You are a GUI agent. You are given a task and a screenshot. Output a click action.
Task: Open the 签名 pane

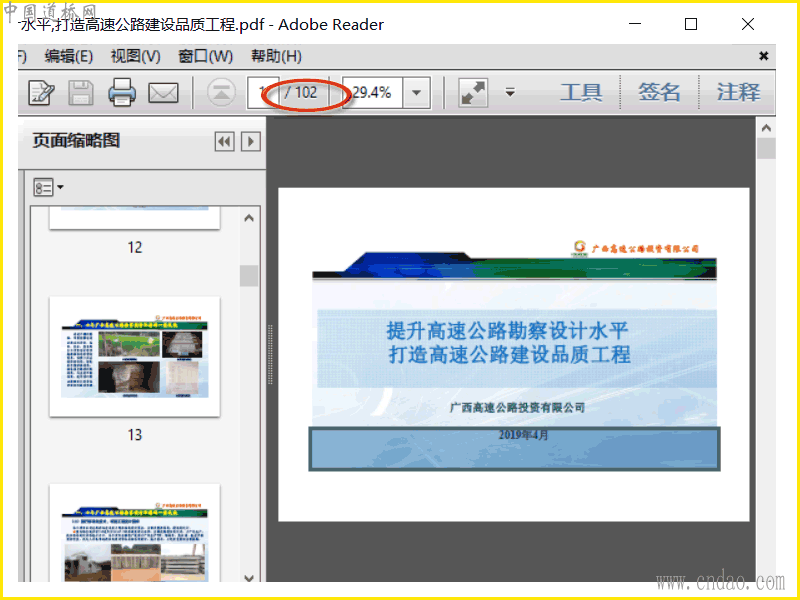[659, 92]
